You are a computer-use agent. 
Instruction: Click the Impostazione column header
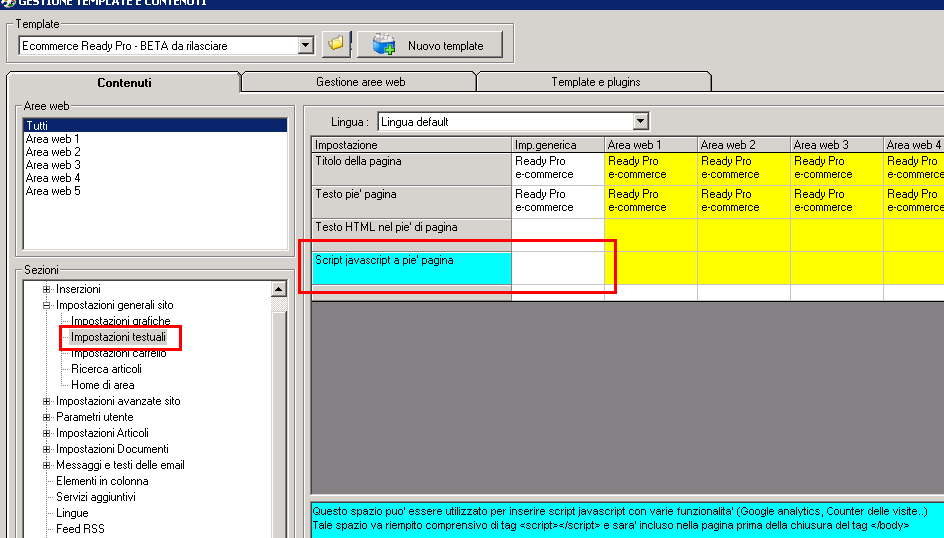coord(411,144)
